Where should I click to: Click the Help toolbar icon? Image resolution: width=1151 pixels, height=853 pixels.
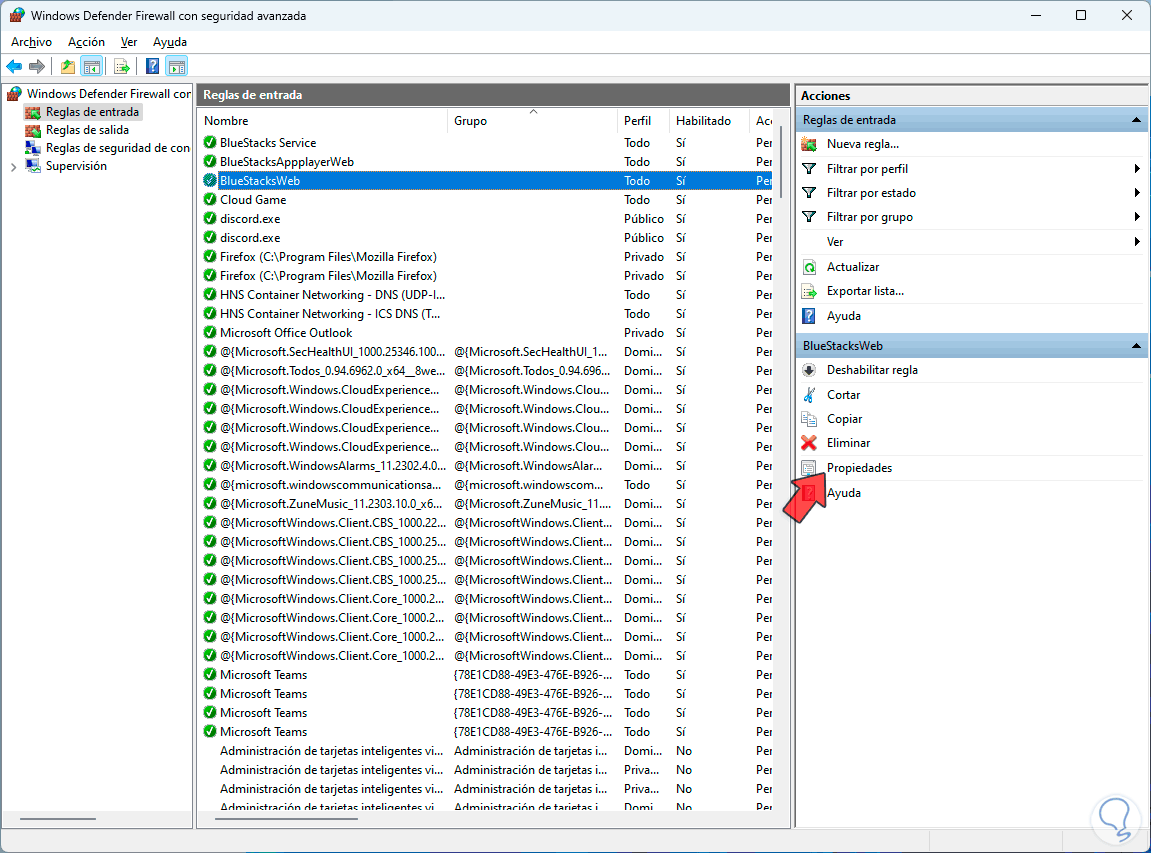153,67
